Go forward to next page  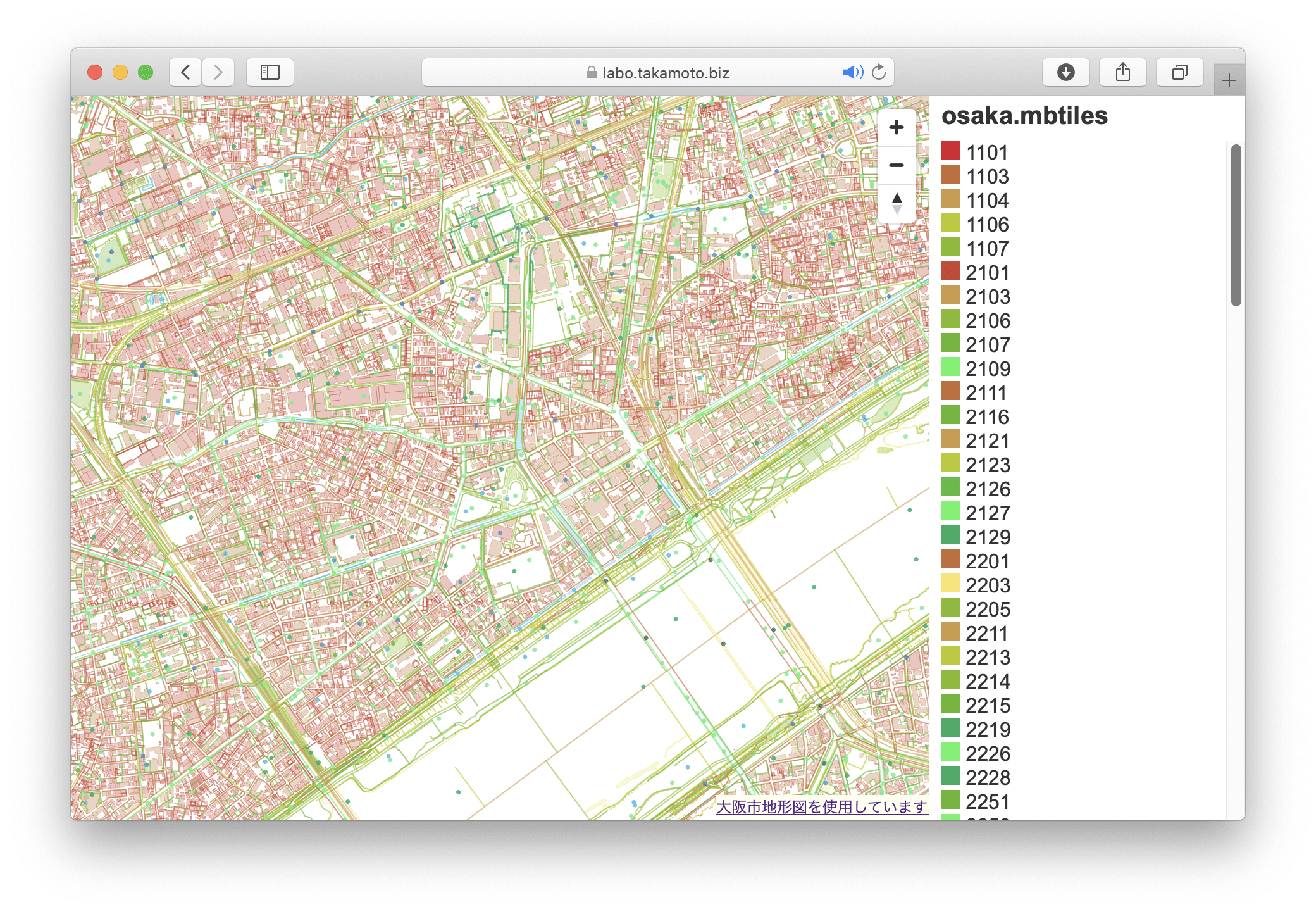point(218,72)
